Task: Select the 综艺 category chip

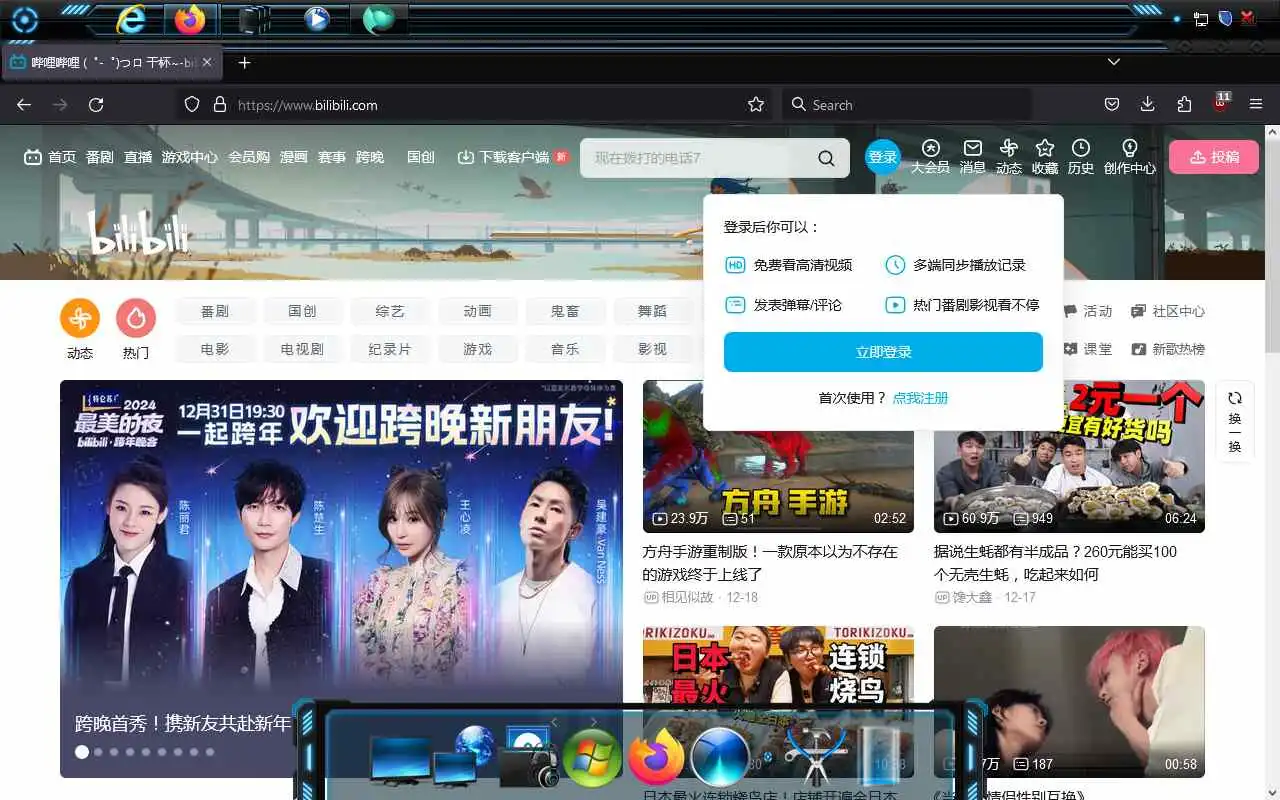Action: pos(390,311)
